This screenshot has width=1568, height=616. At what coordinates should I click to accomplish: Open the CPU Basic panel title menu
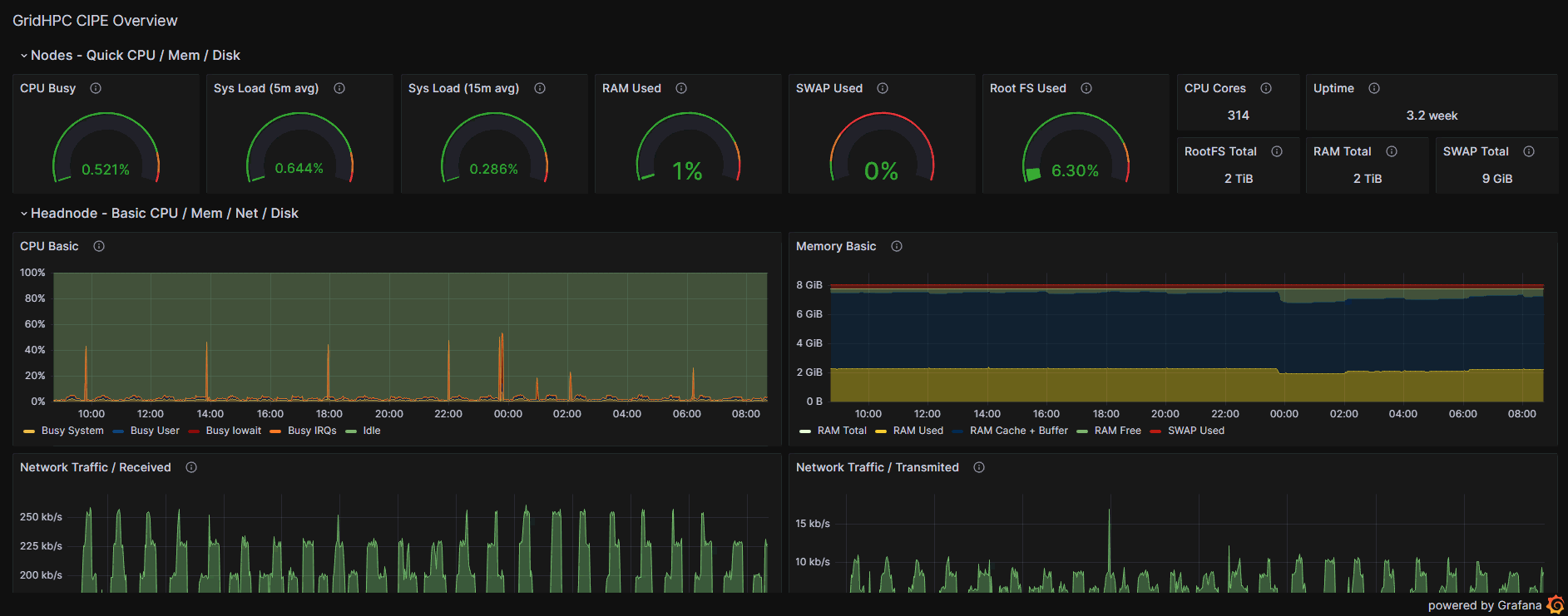click(49, 246)
